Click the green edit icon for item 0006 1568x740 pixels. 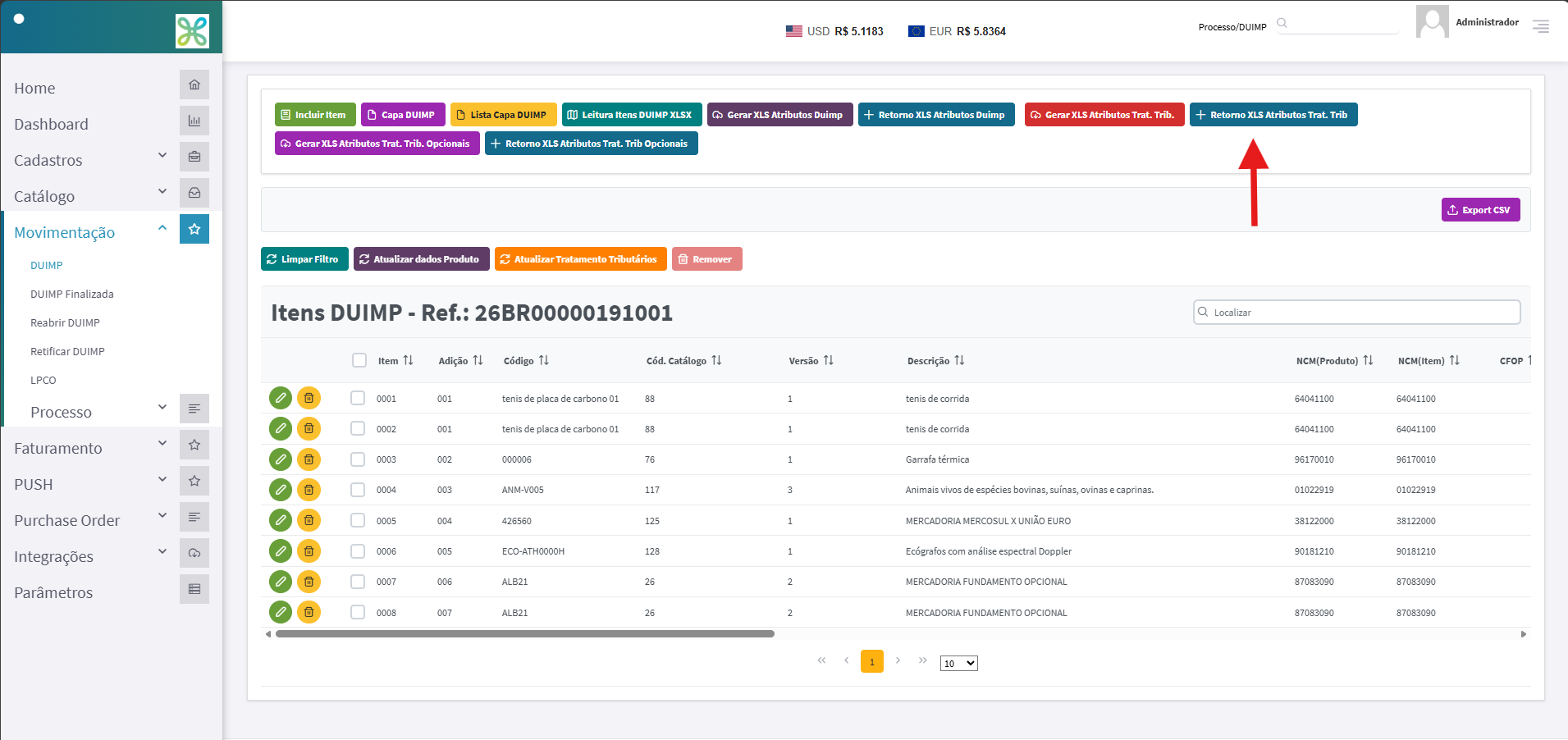(x=281, y=551)
